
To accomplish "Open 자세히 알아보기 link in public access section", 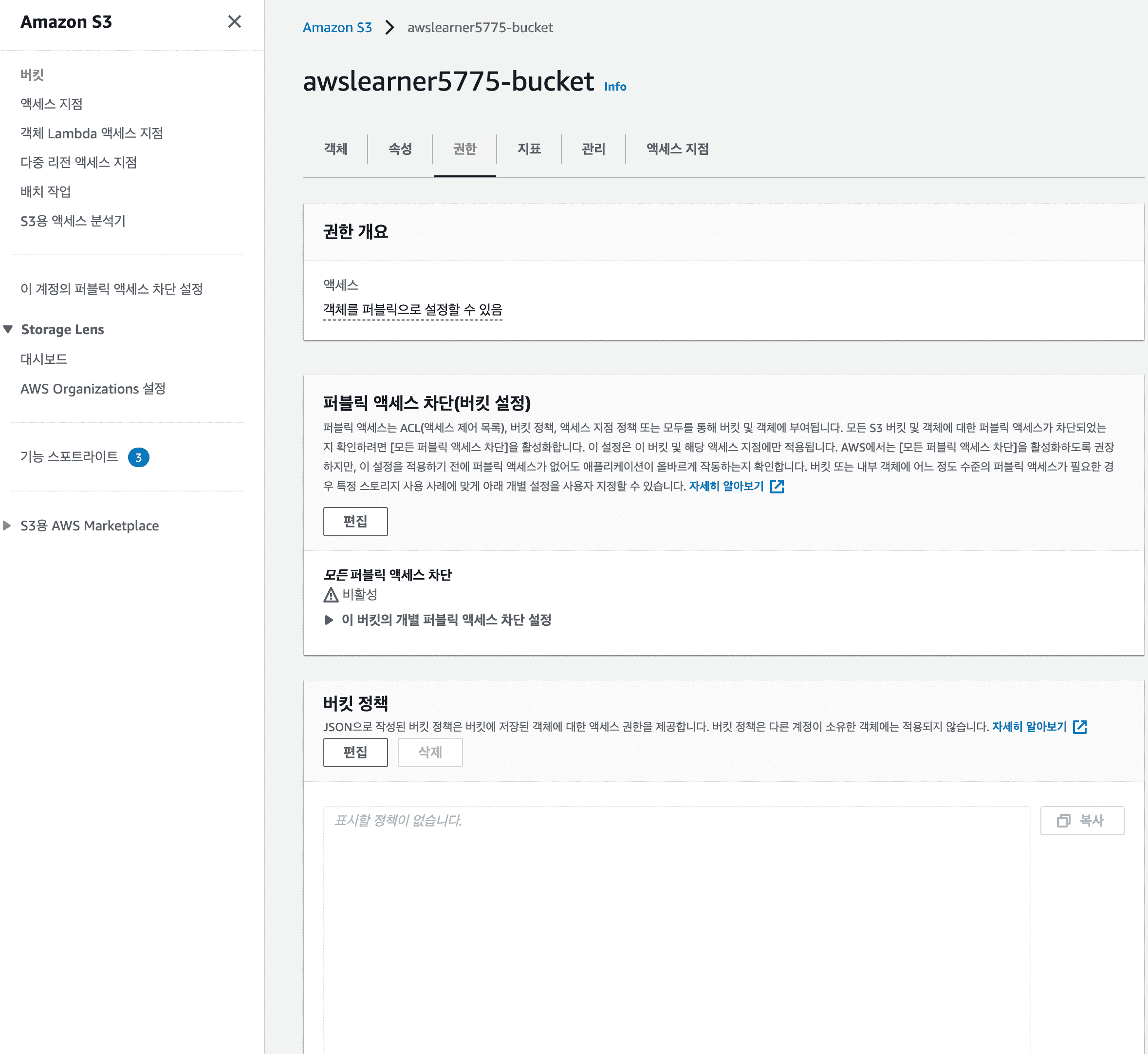I will tap(726, 486).
